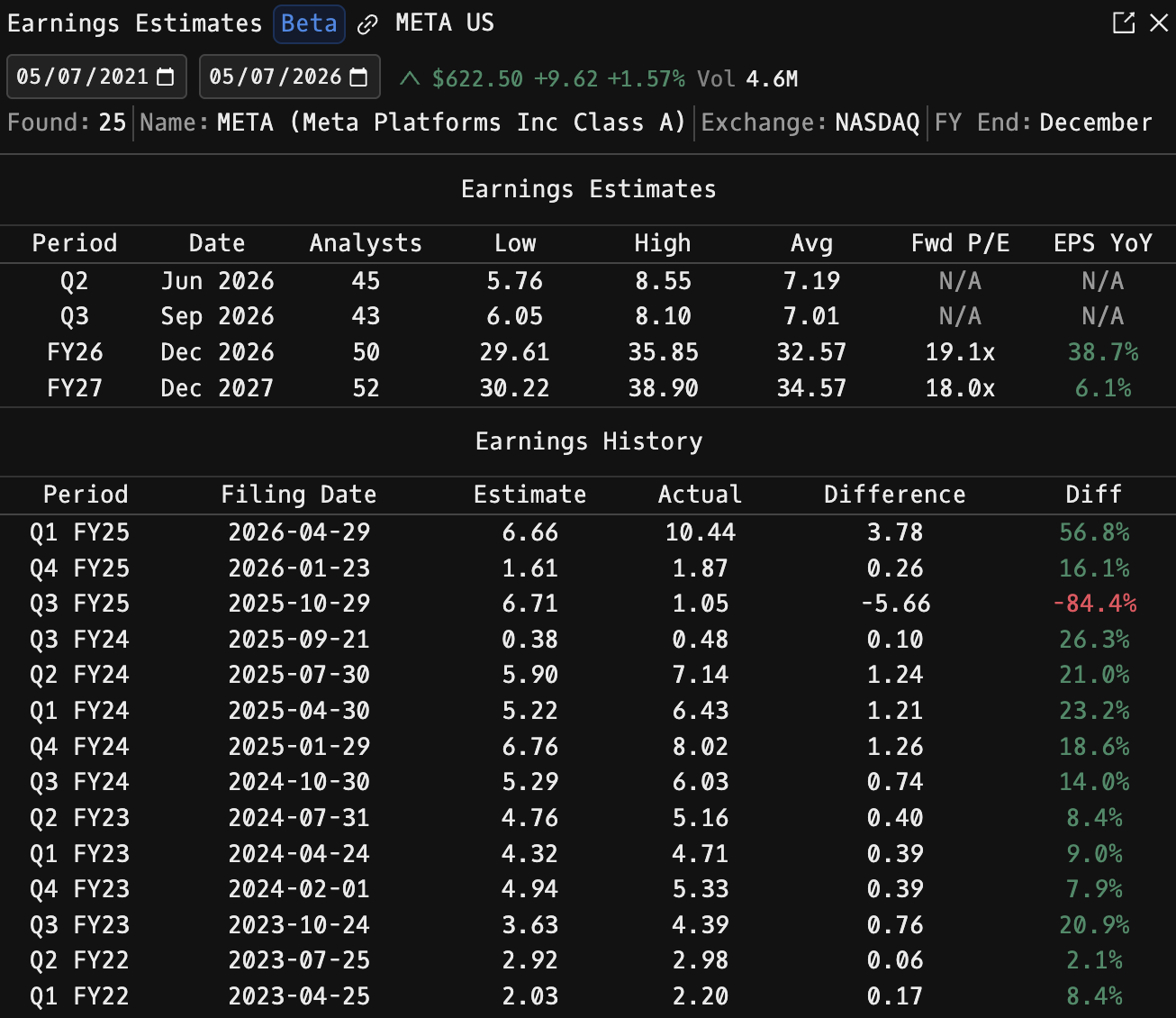Viewport: 1176px width, 1018px height.
Task: Click filing date 2026-01-23
Action: coord(299,568)
